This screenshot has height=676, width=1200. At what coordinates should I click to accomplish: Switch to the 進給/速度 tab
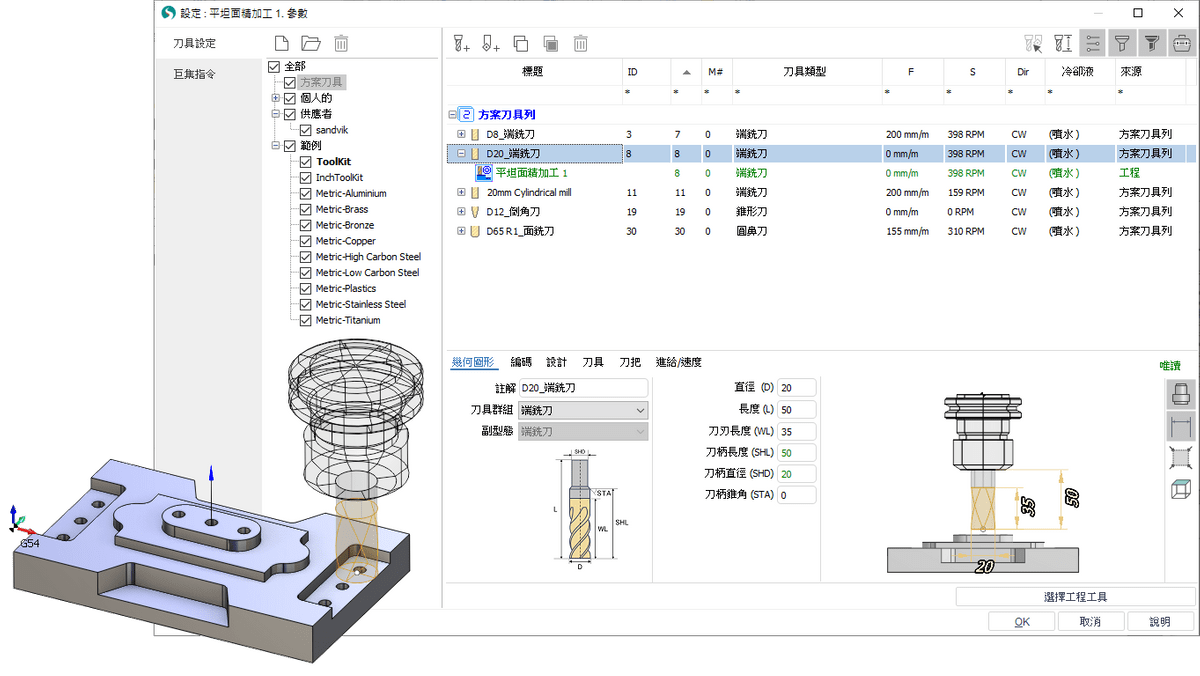[x=678, y=362]
